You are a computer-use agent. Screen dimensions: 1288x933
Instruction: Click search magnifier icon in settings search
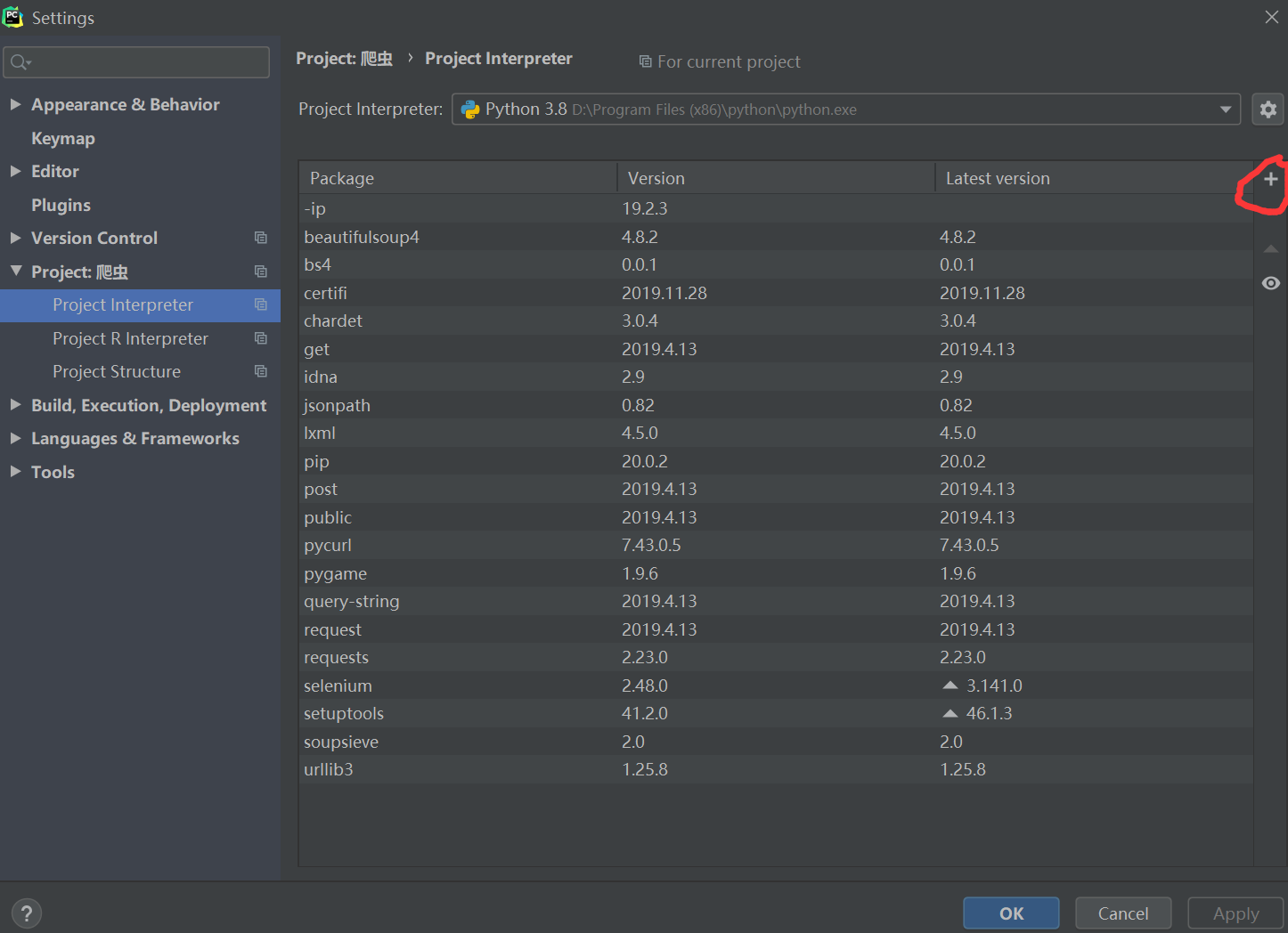[x=20, y=62]
